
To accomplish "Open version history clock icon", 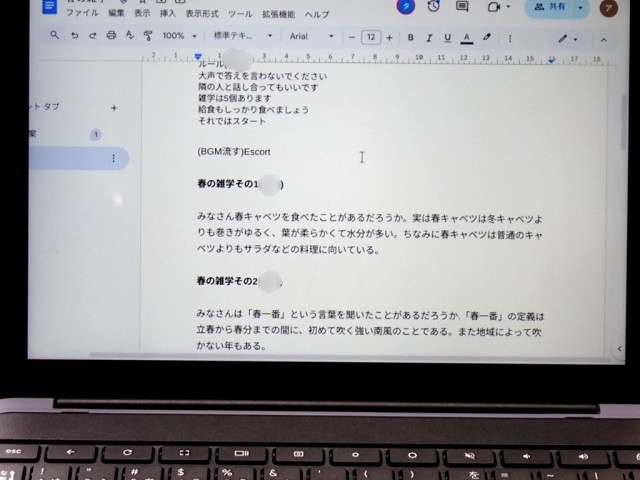I will [433, 6].
